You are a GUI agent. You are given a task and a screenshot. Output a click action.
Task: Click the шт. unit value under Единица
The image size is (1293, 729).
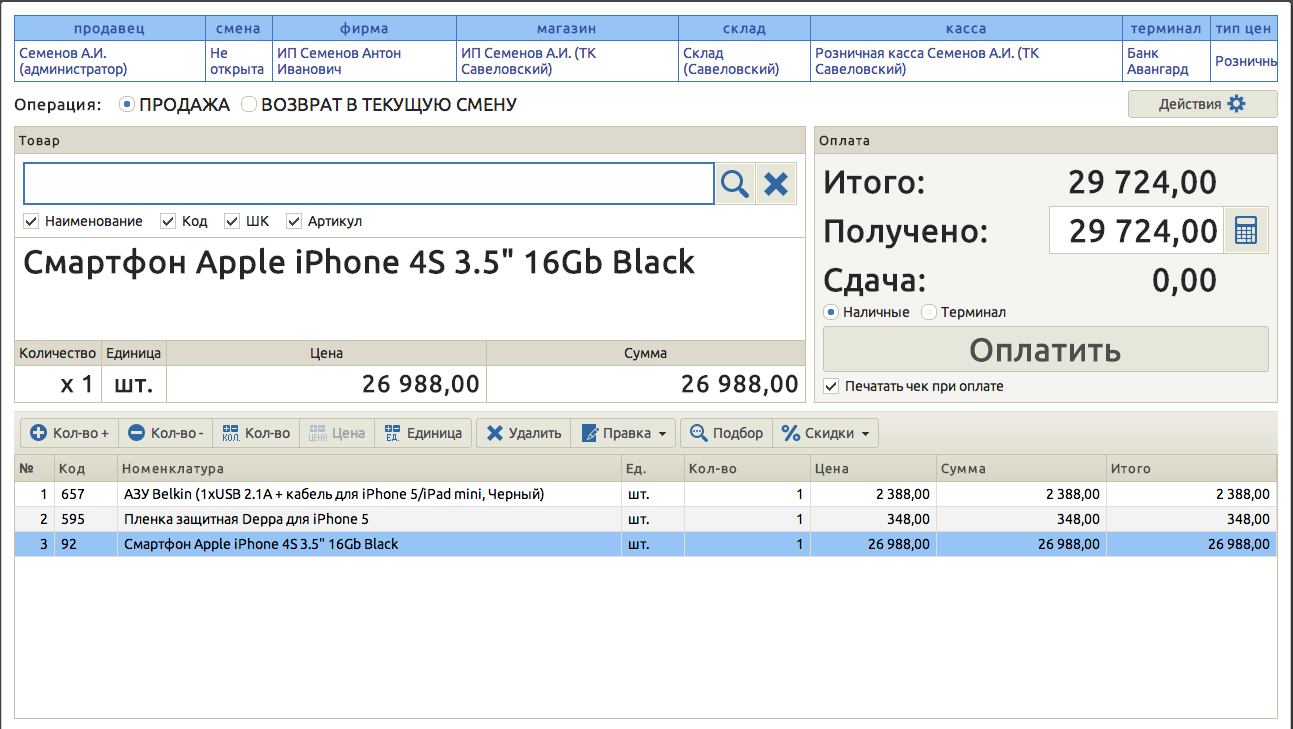(x=134, y=384)
